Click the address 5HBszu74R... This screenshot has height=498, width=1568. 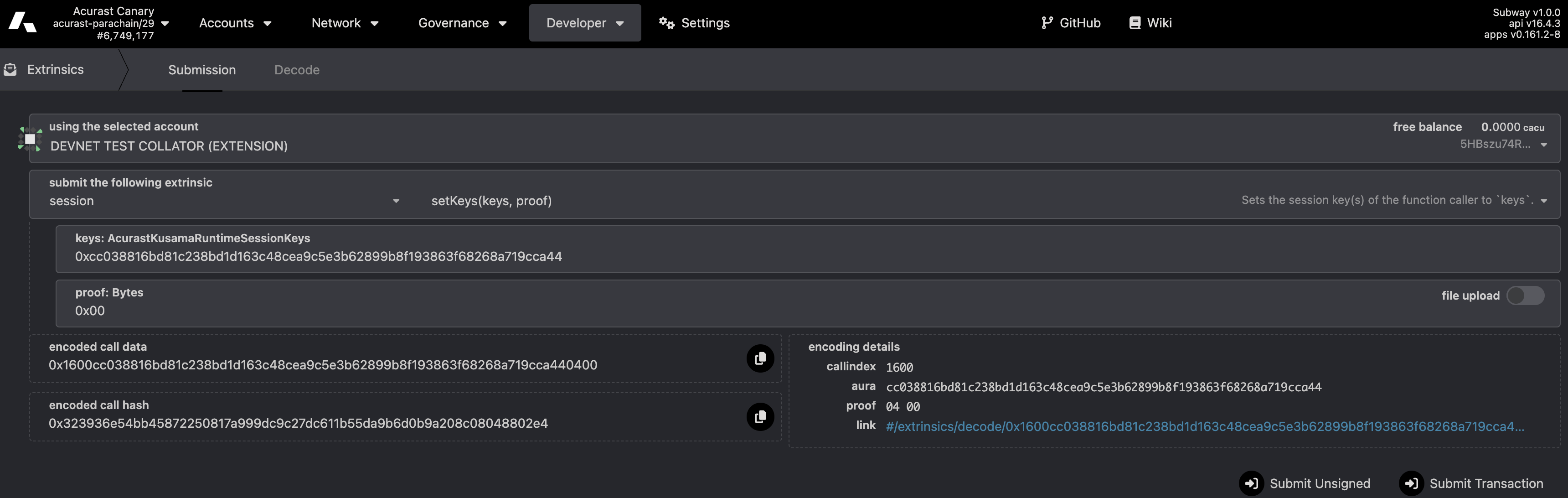[x=1495, y=144]
